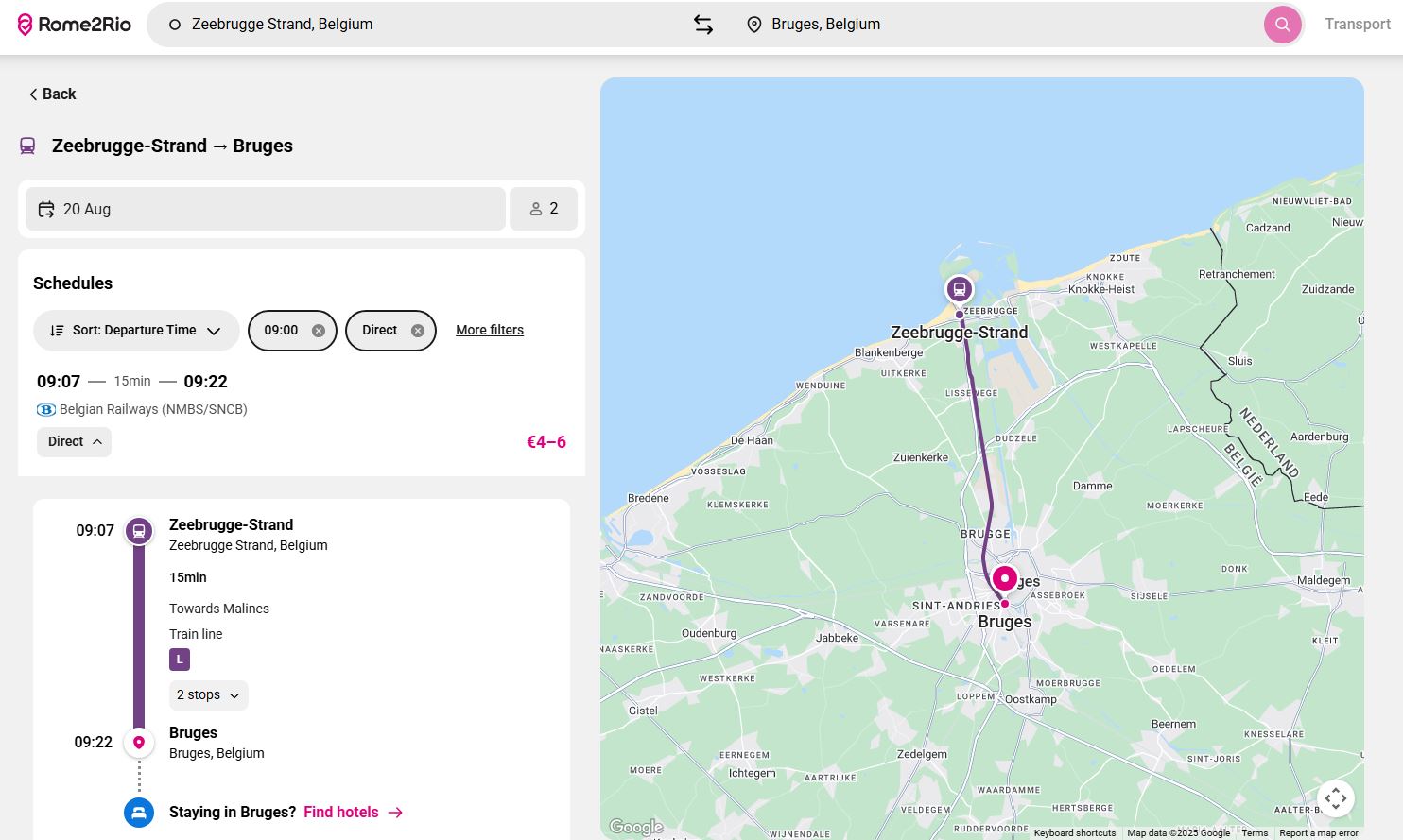Click the €4–6 price
1403x840 pixels.
546,442
